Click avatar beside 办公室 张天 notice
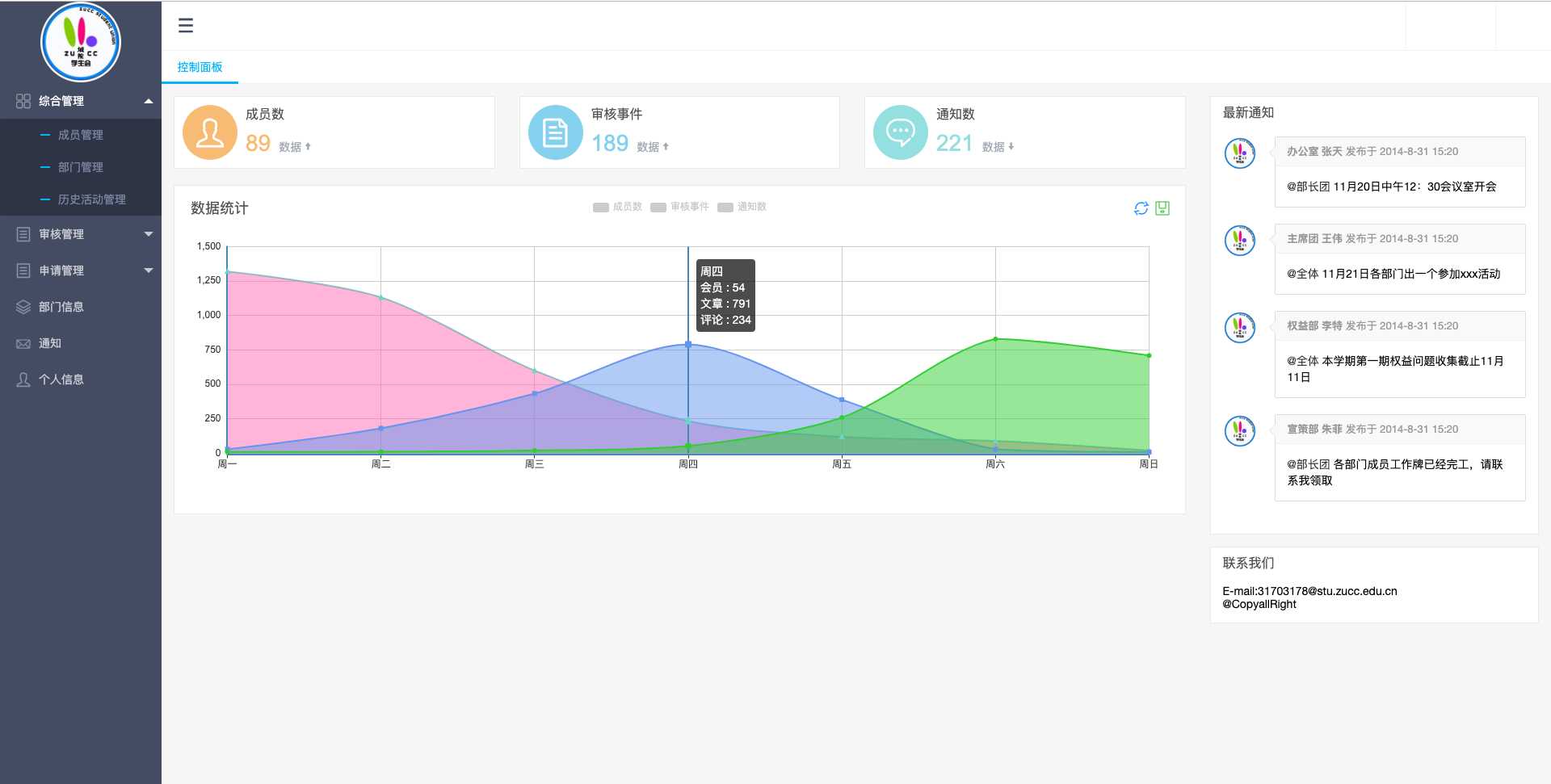 point(1240,153)
